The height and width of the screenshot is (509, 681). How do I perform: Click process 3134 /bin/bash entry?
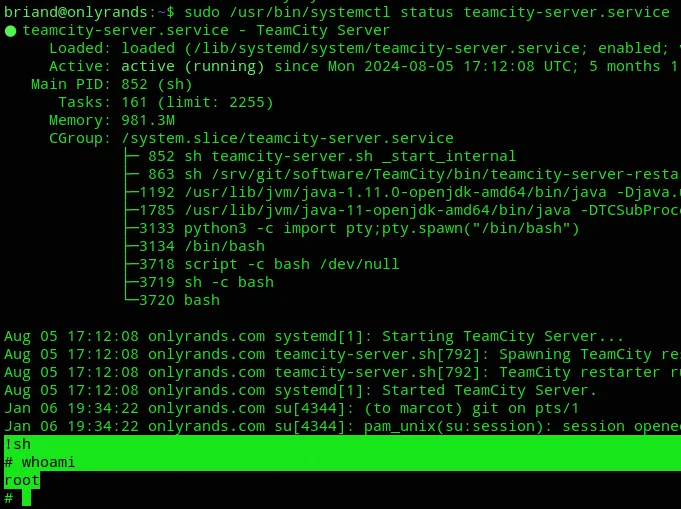click(x=202, y=246)
